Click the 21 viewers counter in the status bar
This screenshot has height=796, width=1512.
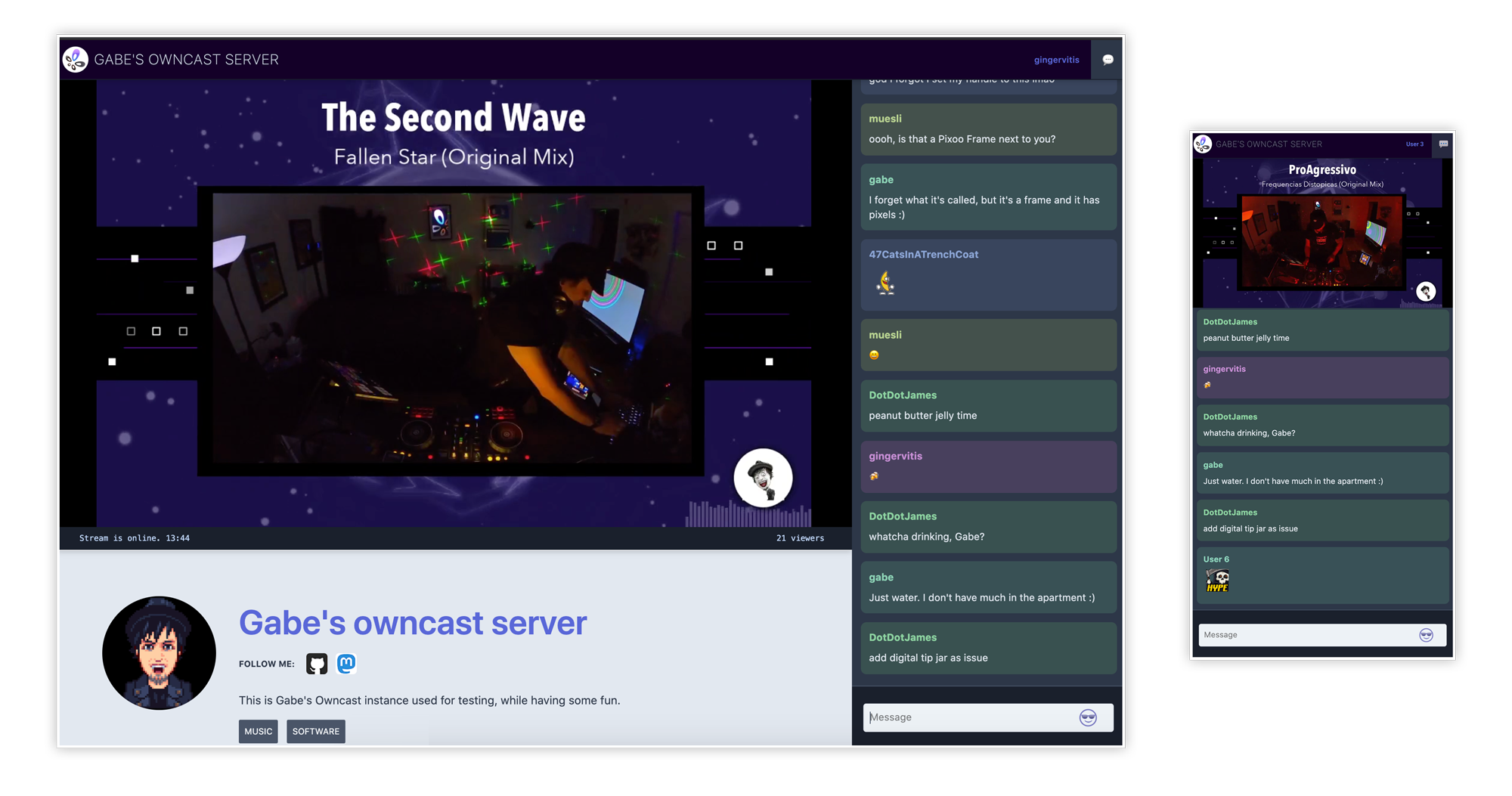[799, 537]
